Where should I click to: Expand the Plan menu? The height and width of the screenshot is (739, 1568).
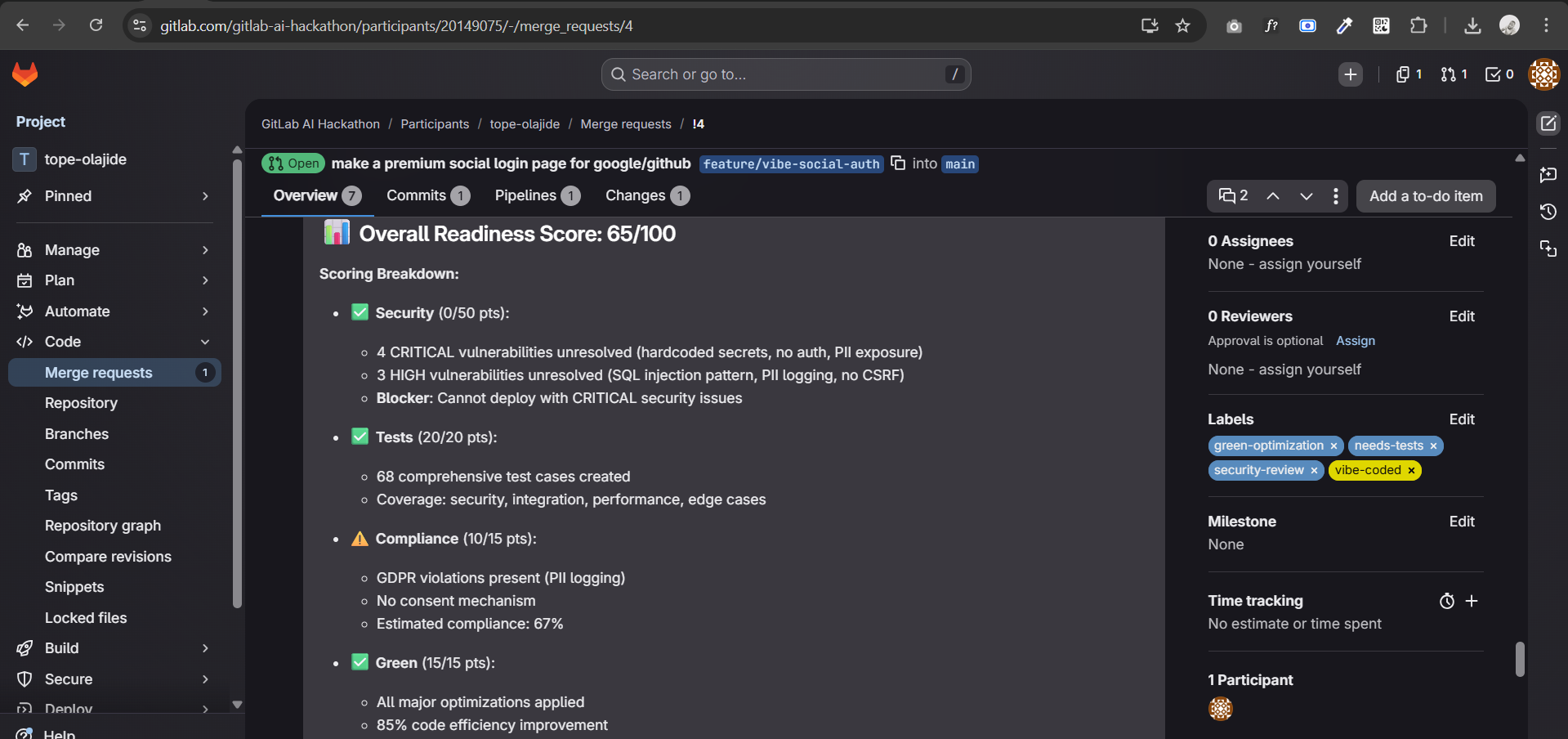[114, 280]
